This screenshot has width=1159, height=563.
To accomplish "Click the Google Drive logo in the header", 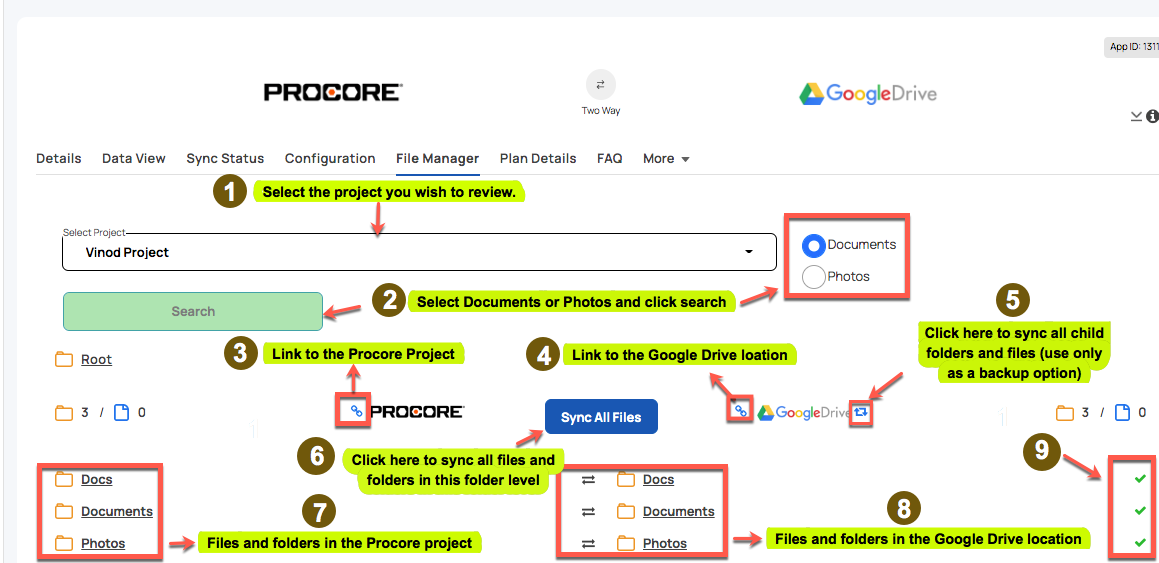I will [x=868, y=93].
